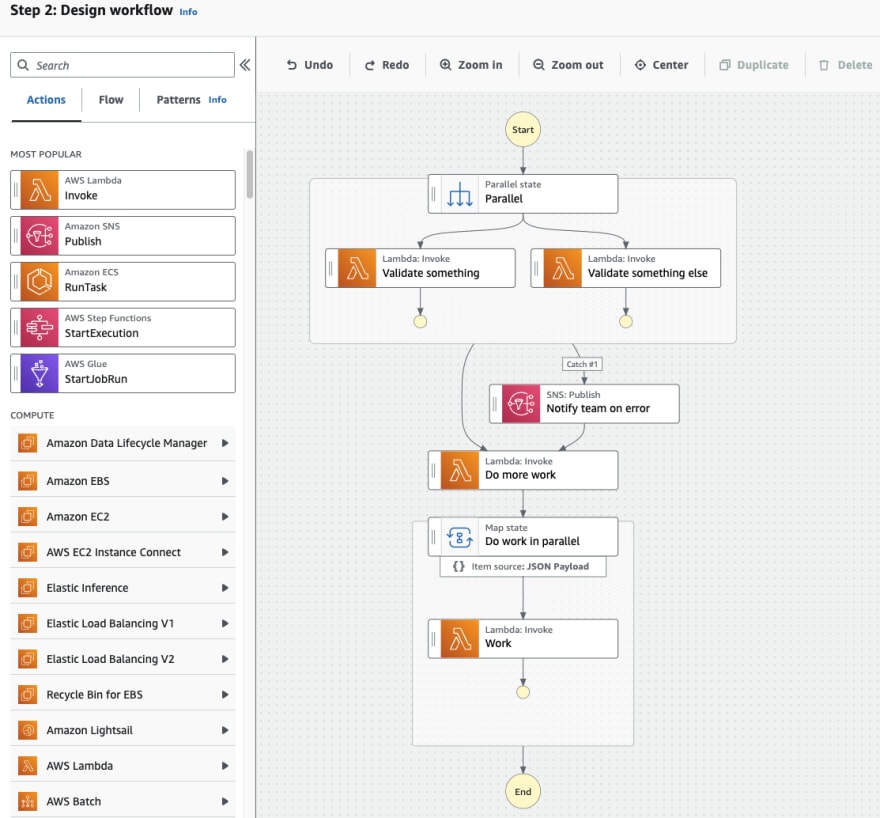The width and height of the screenshot is (880, 818).
Task: Select the Validate something else Lambda icon
Action: tap(563, 268)
